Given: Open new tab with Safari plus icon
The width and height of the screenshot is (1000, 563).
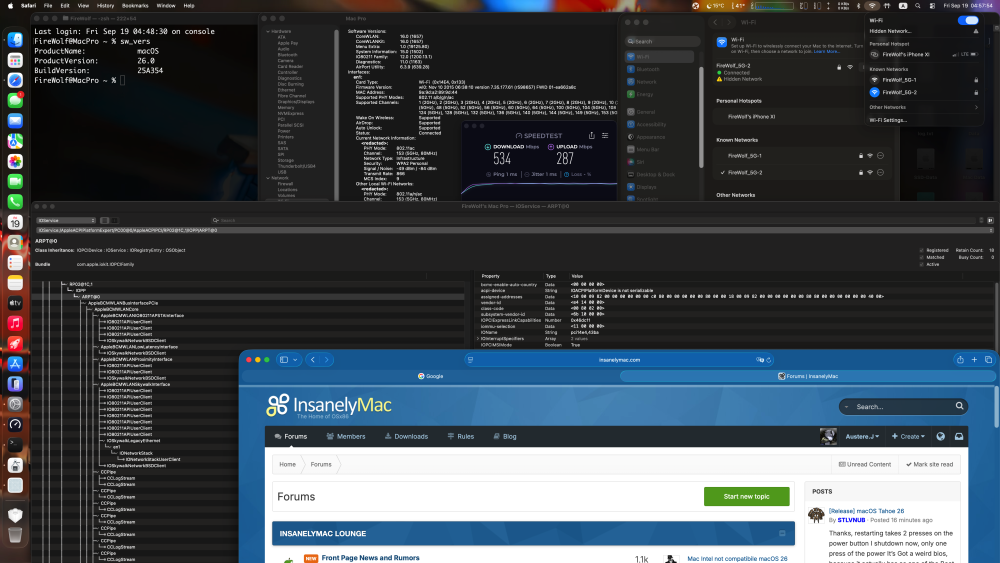Looking at the screenshot, I should pyautogui.click(x=974, y=360).
